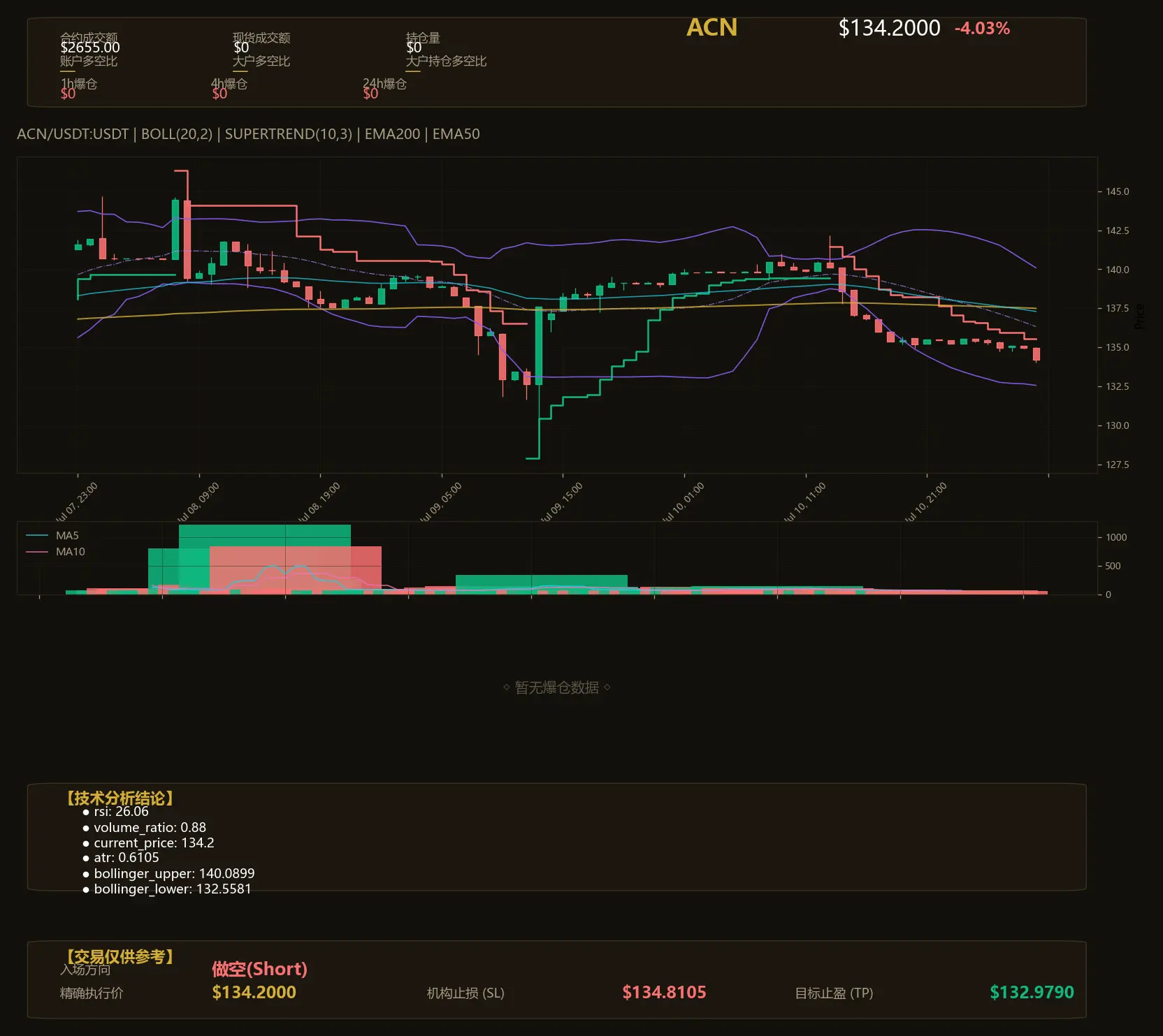Screen dimensions: 1163x1036
Task: Click the 1h liquidation $0 value
Action: tap(68, 94)
